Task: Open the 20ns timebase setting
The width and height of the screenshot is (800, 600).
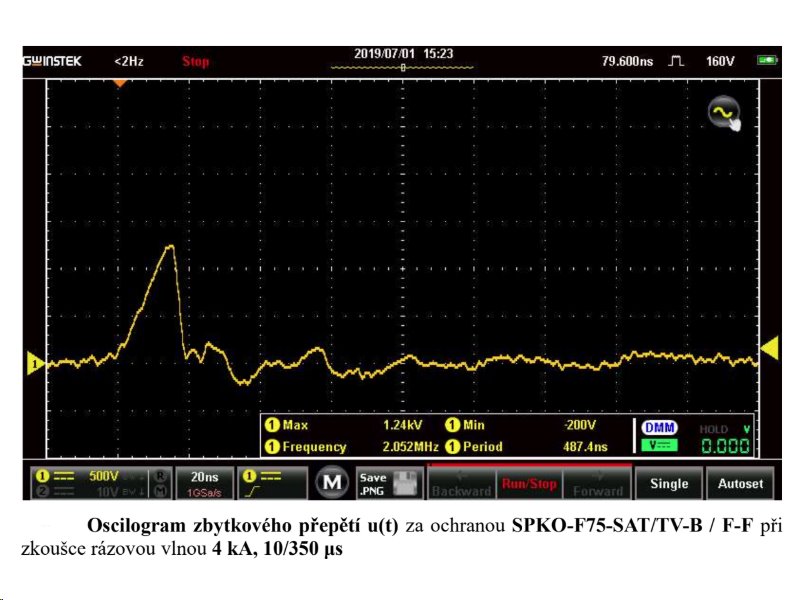Action: 205,483
